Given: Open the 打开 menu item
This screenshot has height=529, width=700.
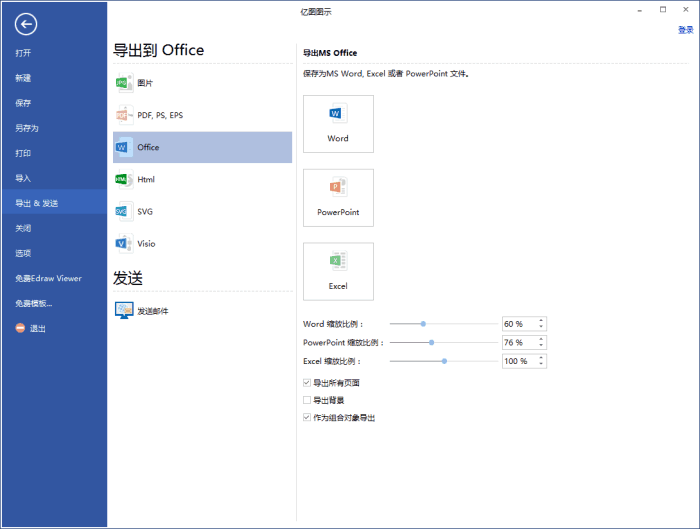Looking at the screenshot, I should point(54,53).
